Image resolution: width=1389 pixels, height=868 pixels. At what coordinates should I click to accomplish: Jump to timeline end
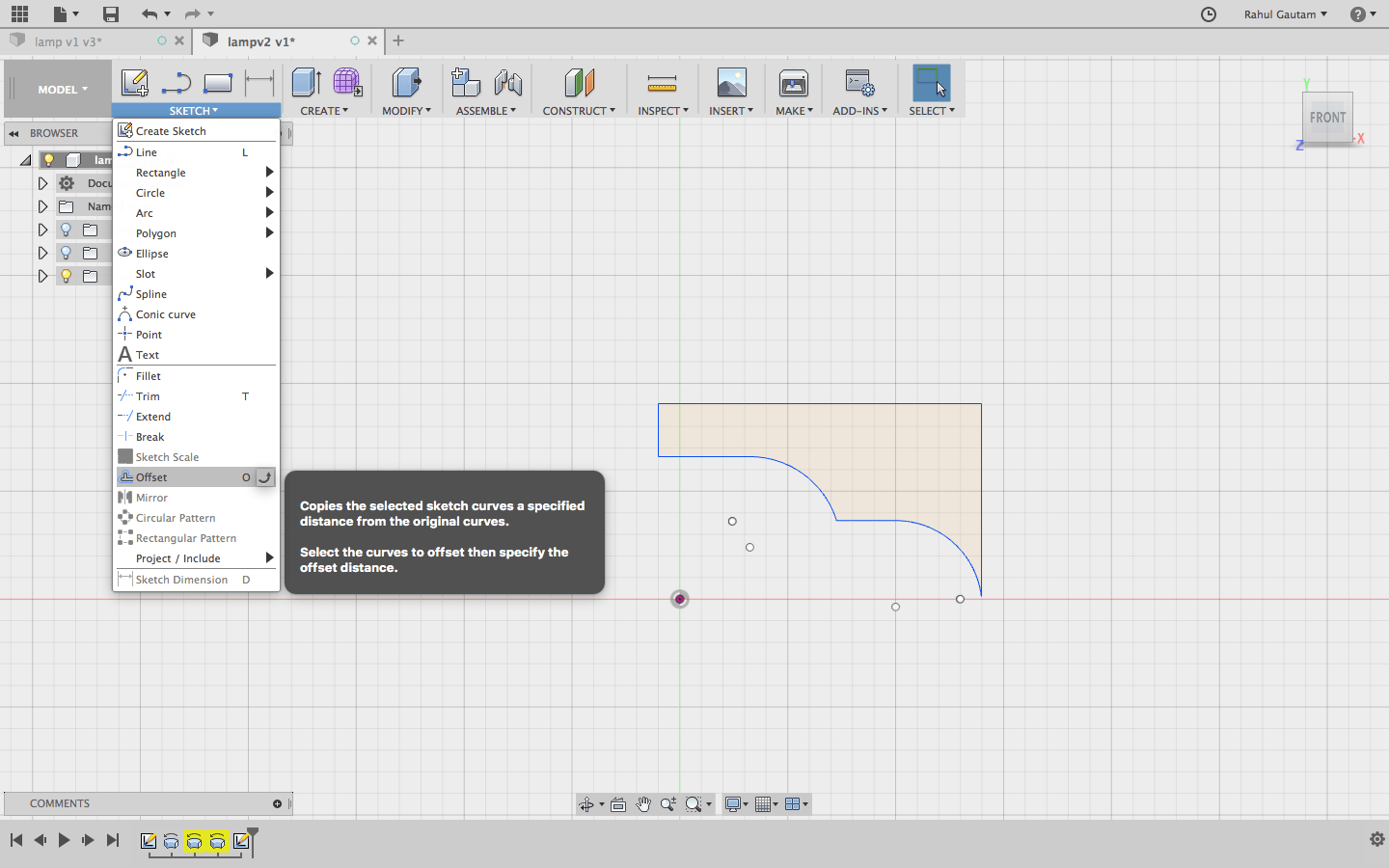pos(113,840)
